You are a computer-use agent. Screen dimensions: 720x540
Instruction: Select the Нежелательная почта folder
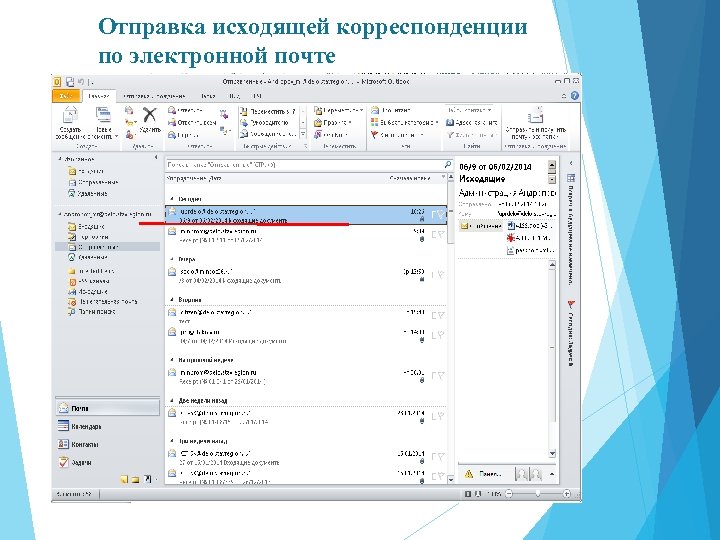pyautogui.click(x=103, y=302)
